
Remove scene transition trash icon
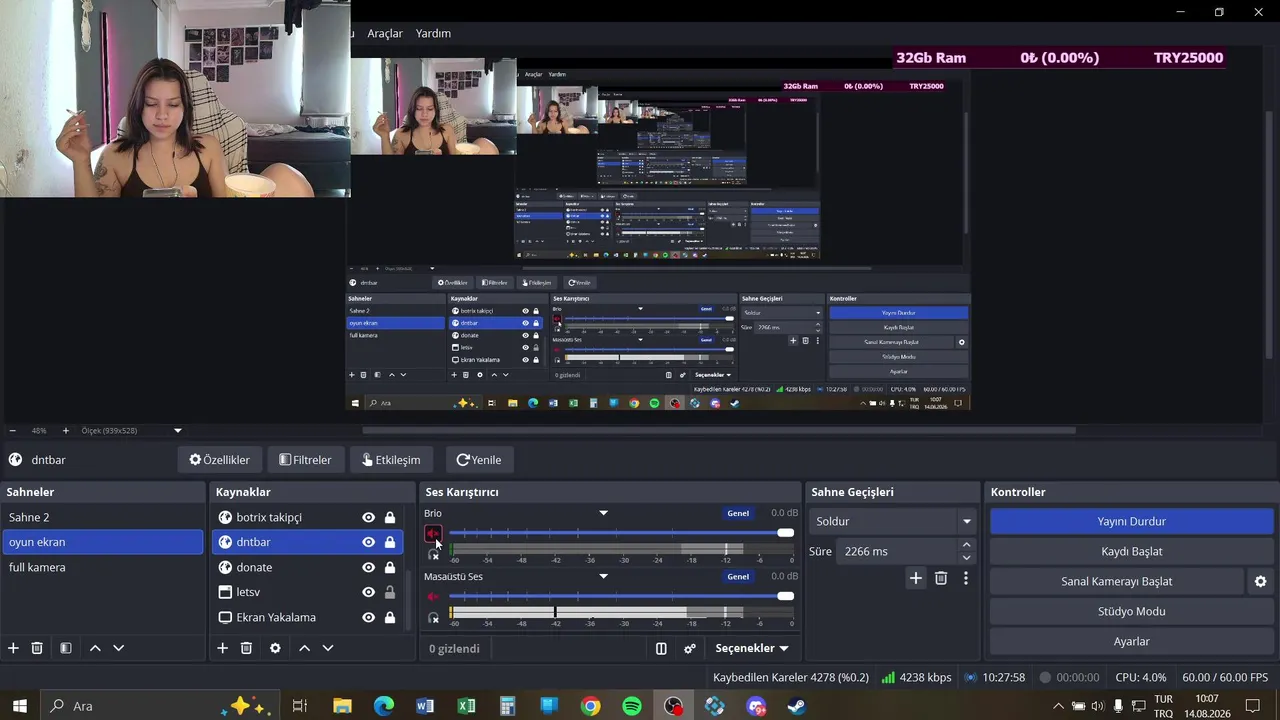(x=941, y=578)
